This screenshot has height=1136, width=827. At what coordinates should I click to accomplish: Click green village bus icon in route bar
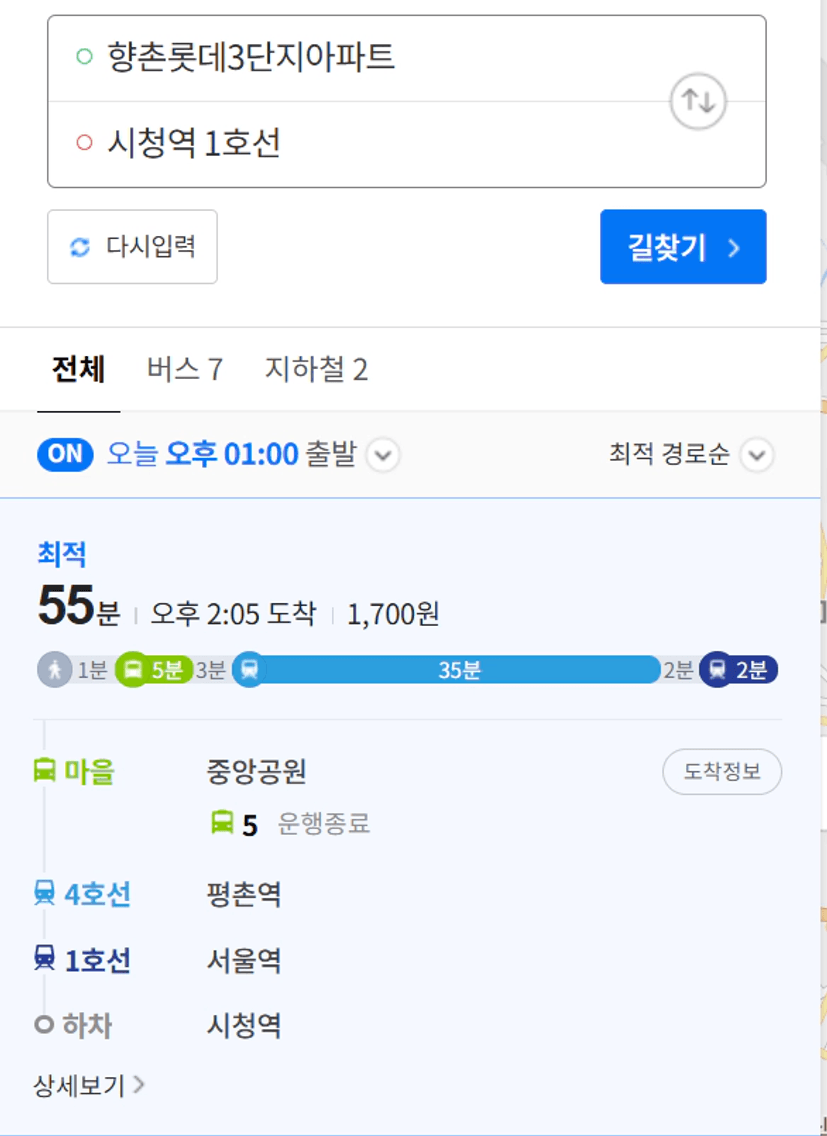(x=133, y=669)
